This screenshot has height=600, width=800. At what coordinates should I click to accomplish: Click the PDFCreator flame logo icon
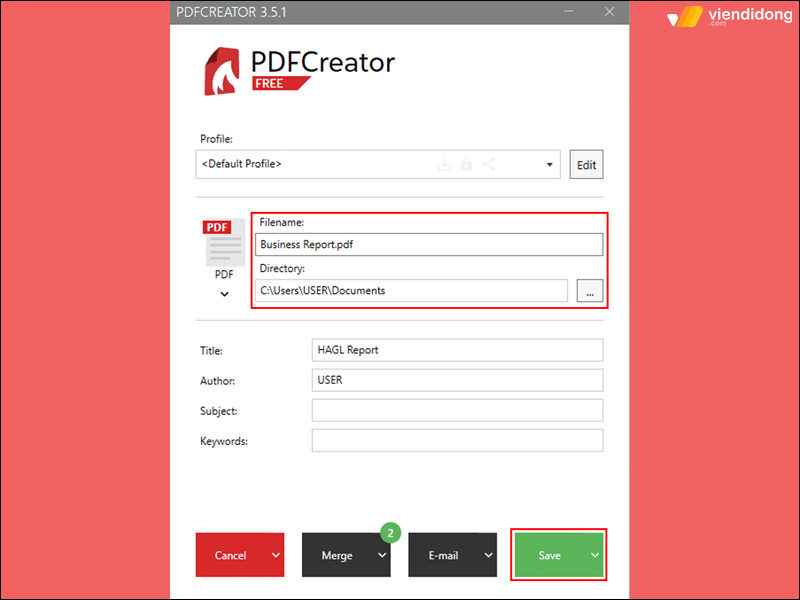pos(222,71)
